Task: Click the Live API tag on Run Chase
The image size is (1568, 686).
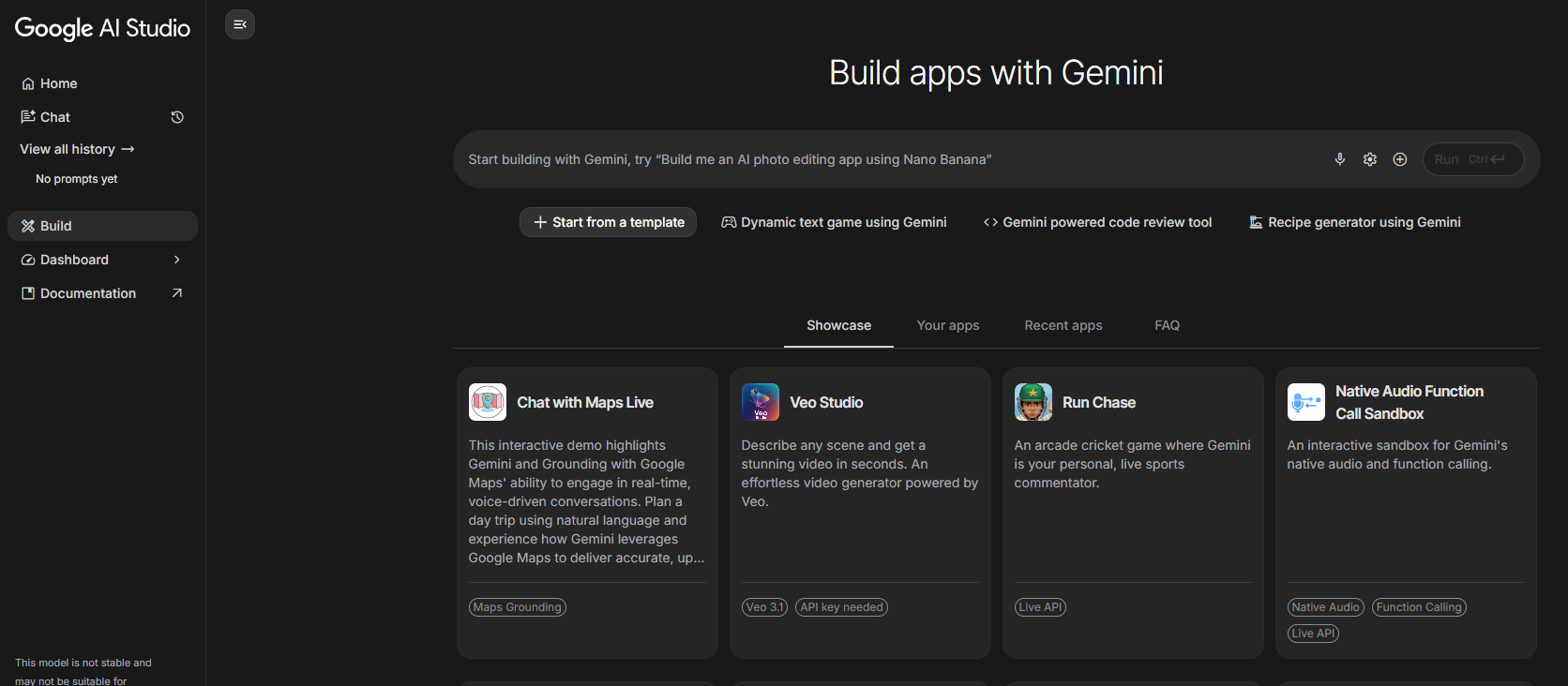Action: (1040, 607)
